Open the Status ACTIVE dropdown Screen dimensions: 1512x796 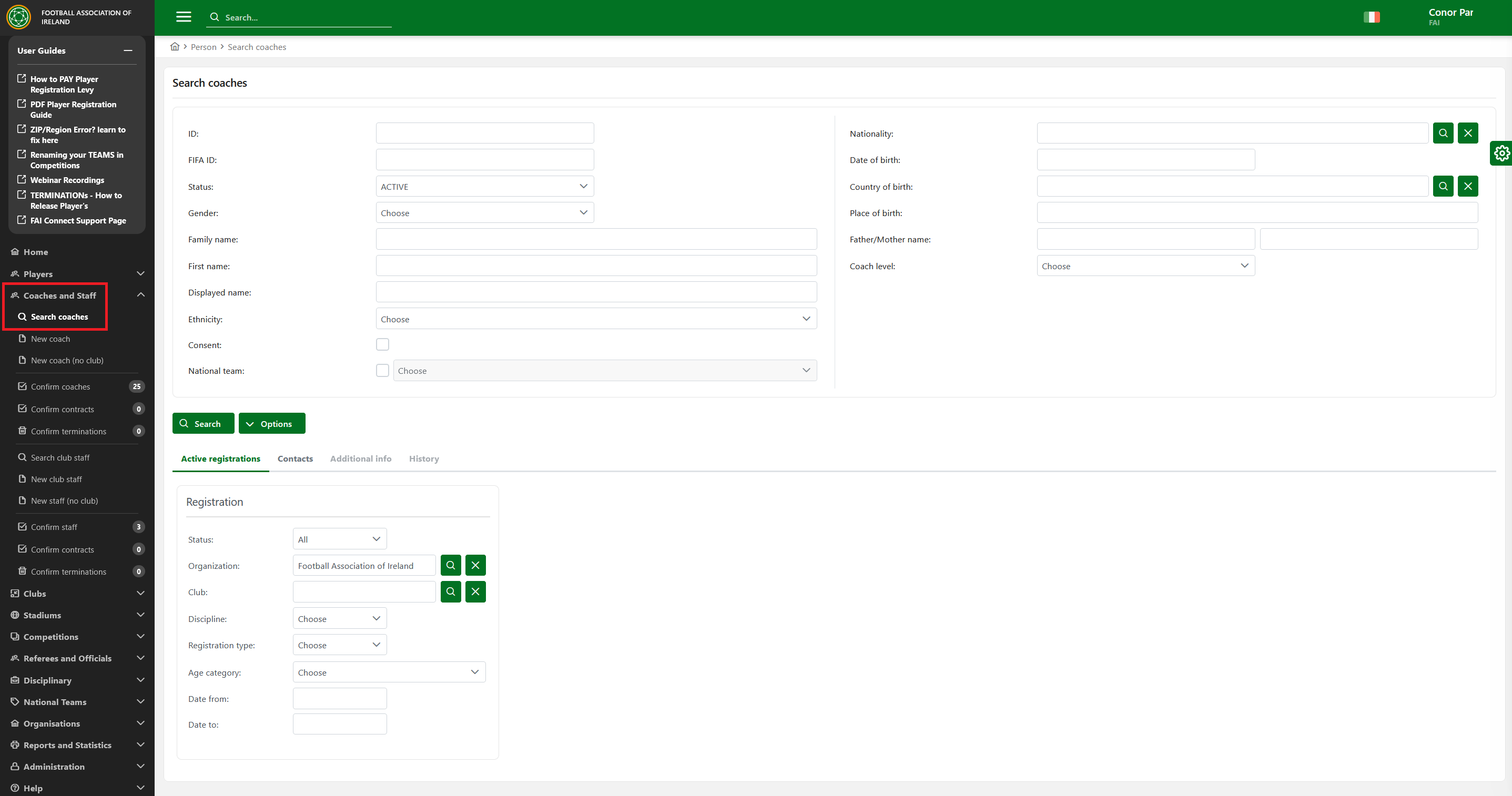coord(484,187)
